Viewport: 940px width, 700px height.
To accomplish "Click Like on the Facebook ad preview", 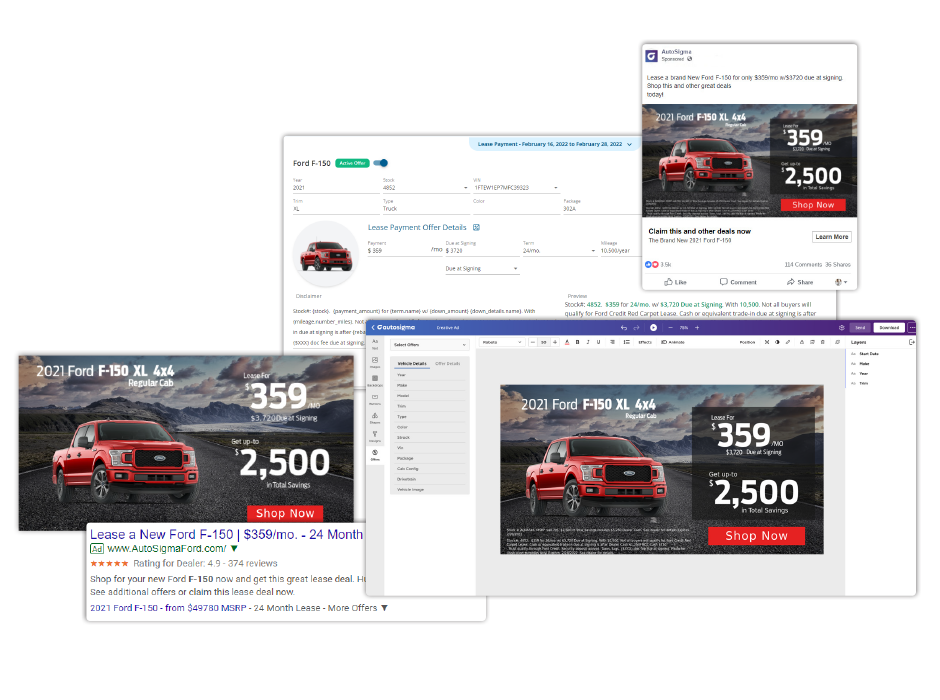I will (675, 282).
